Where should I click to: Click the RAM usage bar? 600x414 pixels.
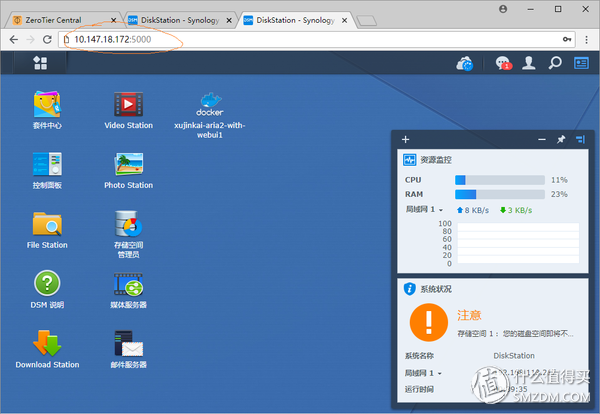point(500,194)
